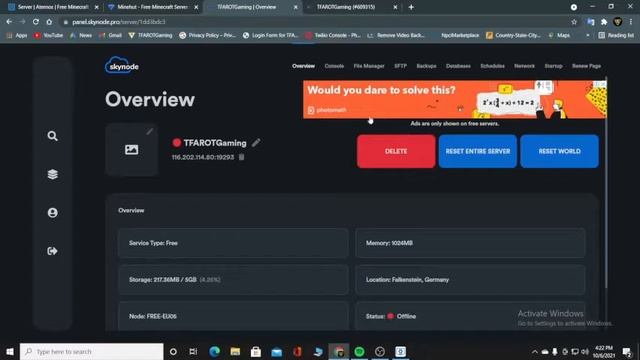Click the Task View taskbar icon
Screen dimensions: 640x360
193,351
